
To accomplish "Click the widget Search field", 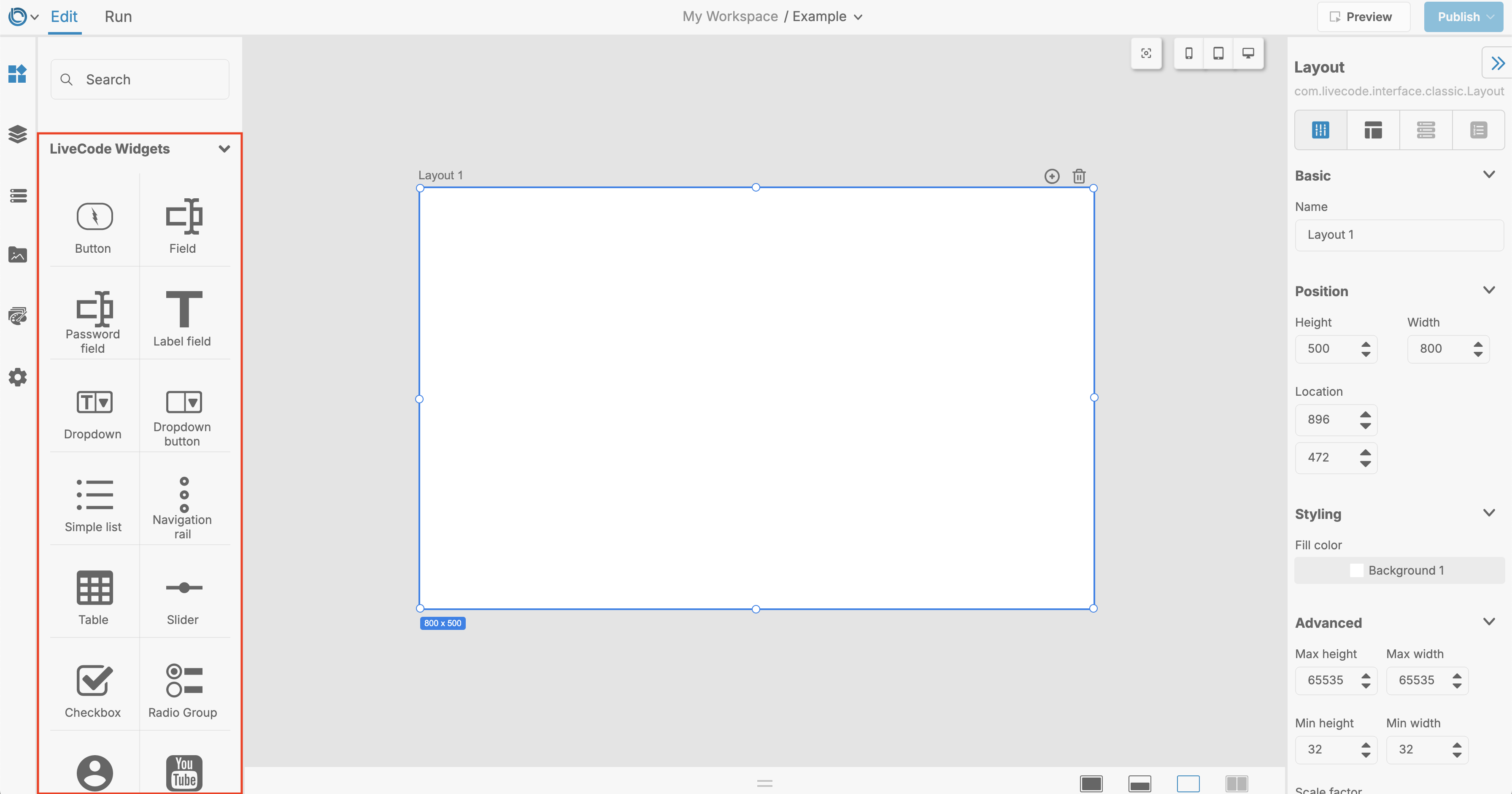I will (140, 79).
